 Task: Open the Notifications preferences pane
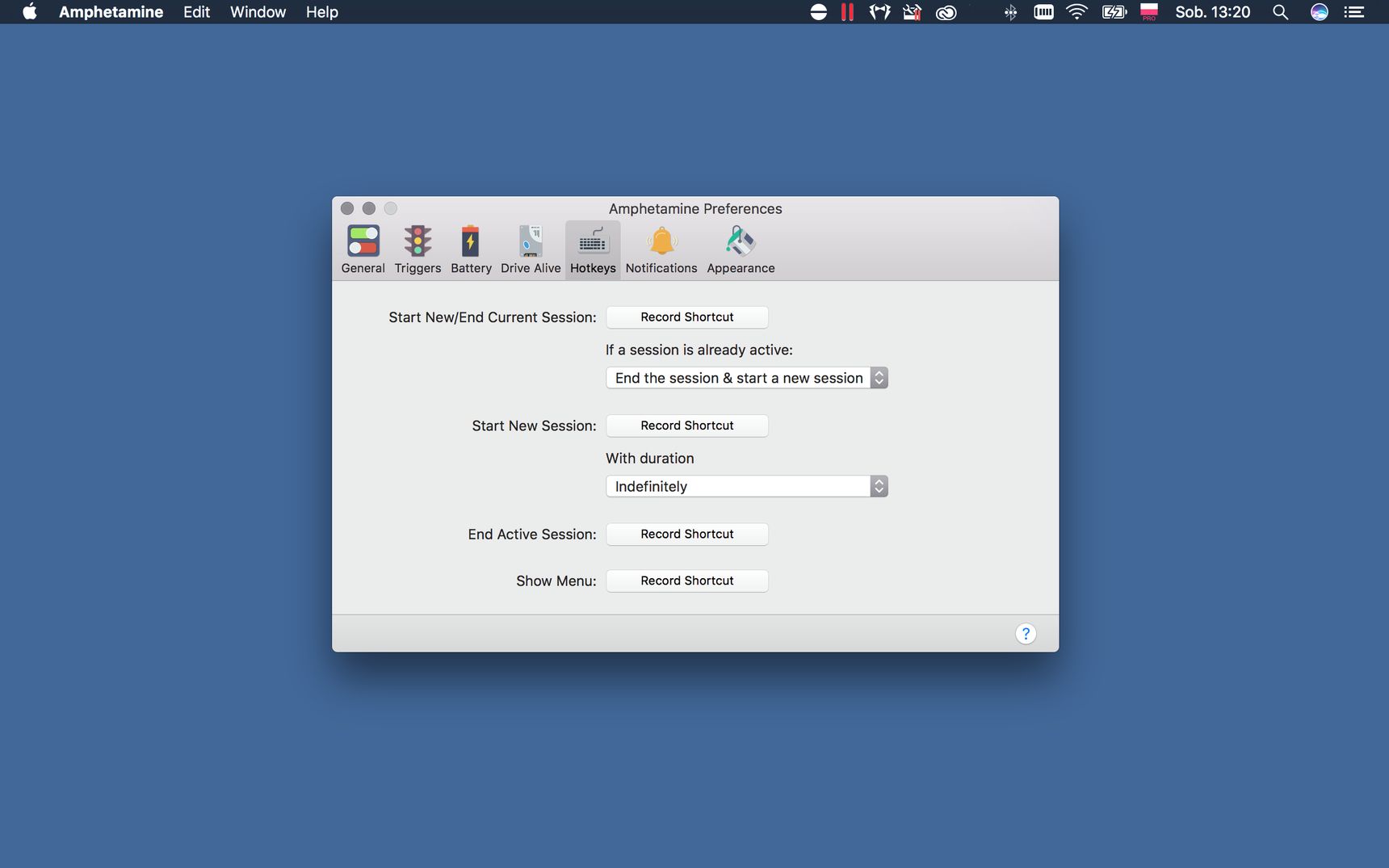click(661, 250)
